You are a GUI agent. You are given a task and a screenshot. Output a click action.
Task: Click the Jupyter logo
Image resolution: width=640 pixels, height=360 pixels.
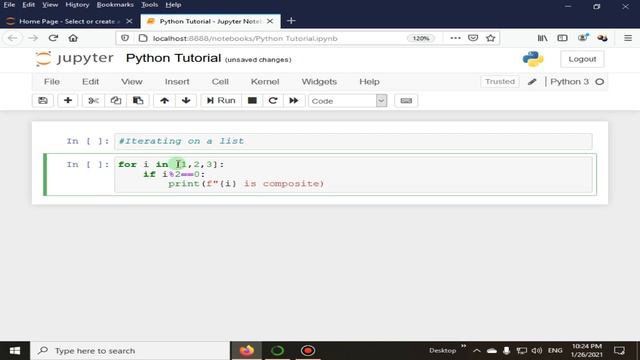(74, 58)
